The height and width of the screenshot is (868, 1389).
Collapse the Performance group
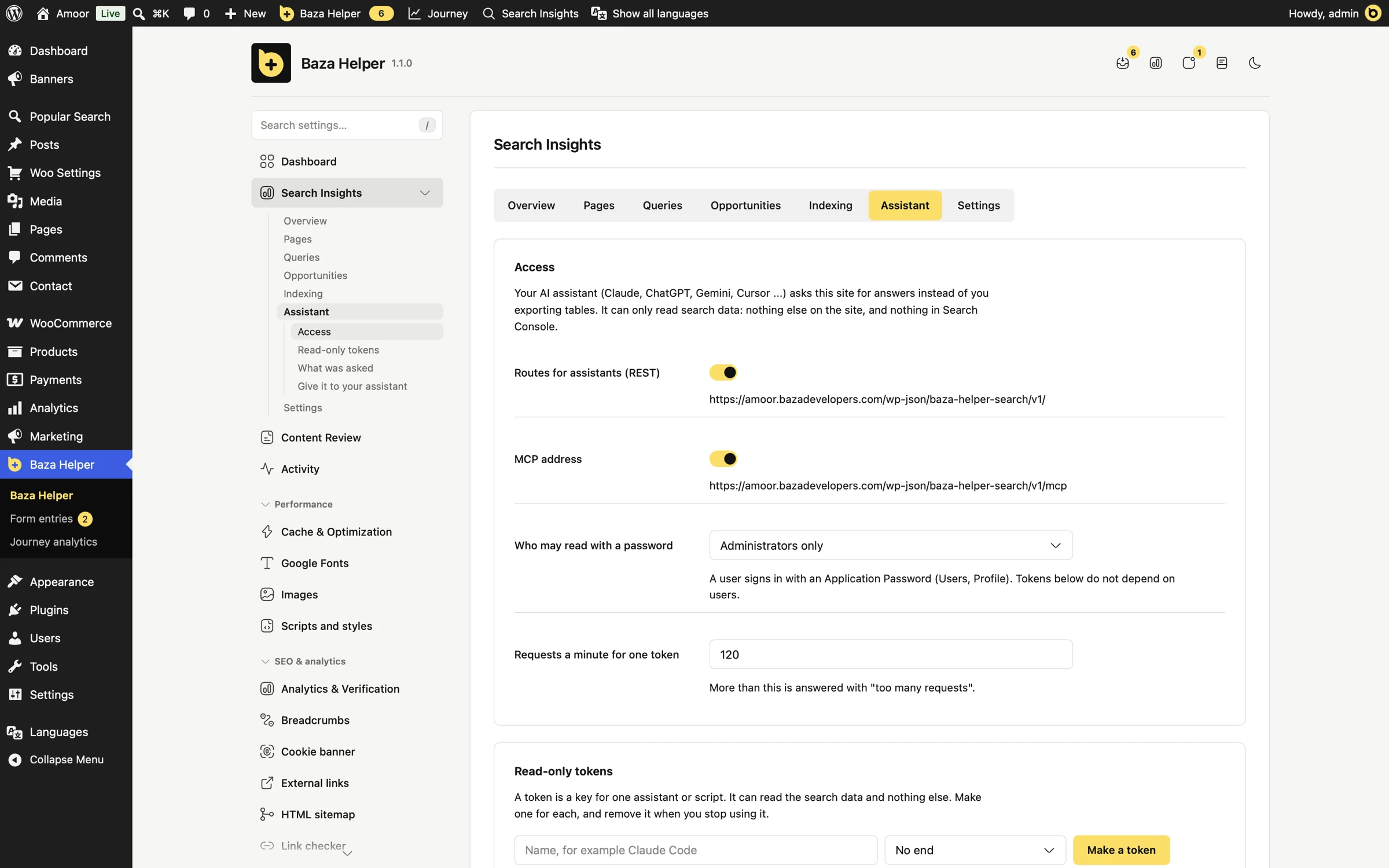[x=297, y=504]
